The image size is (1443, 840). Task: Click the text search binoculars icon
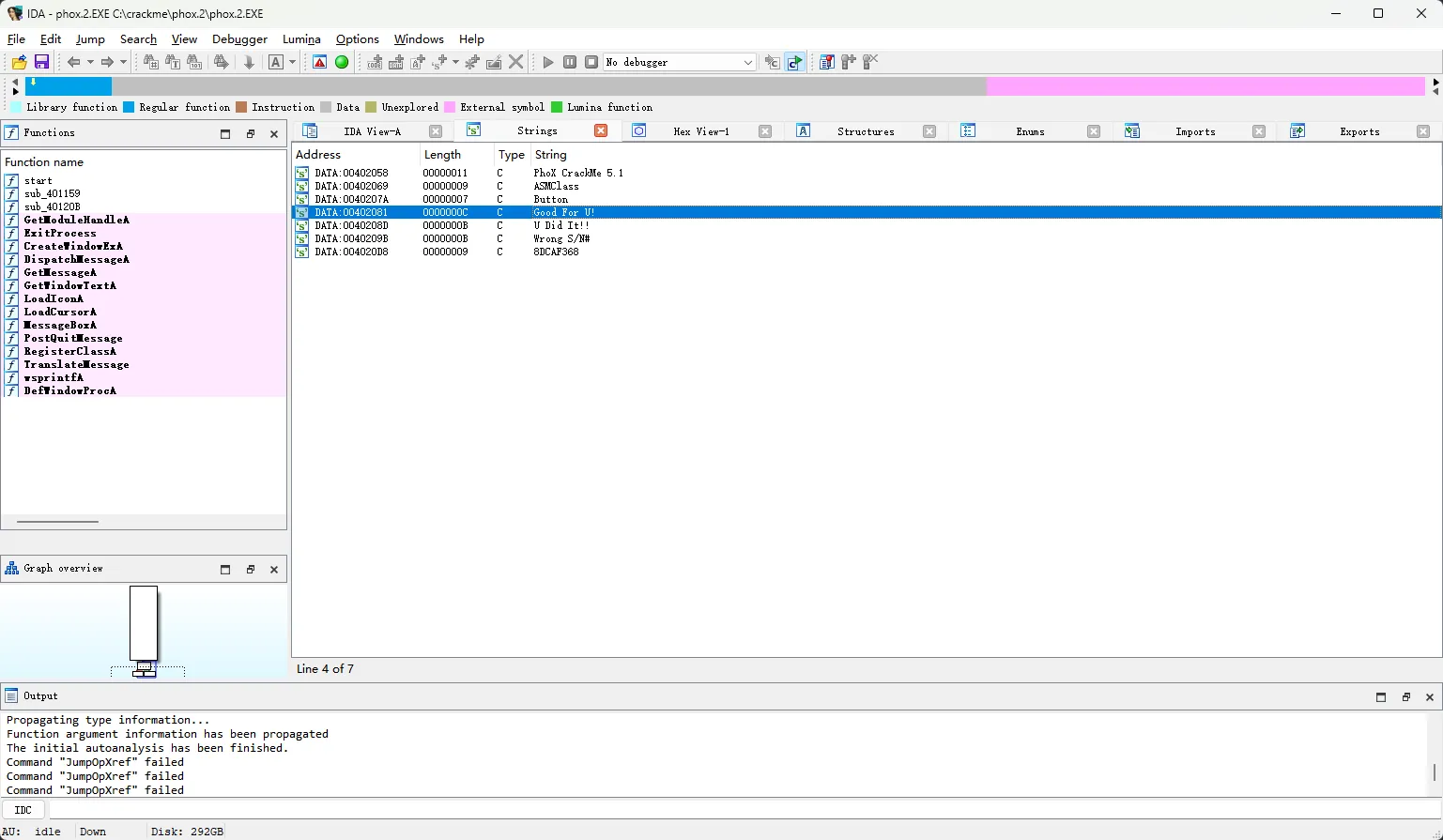click(x=173, y=62)
